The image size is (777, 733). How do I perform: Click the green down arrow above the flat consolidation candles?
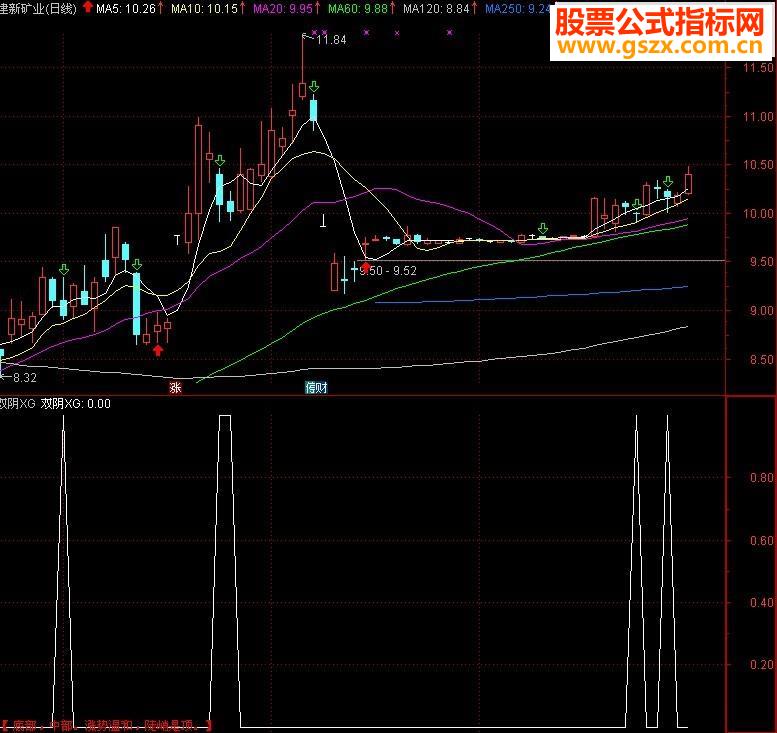point(543,228)
